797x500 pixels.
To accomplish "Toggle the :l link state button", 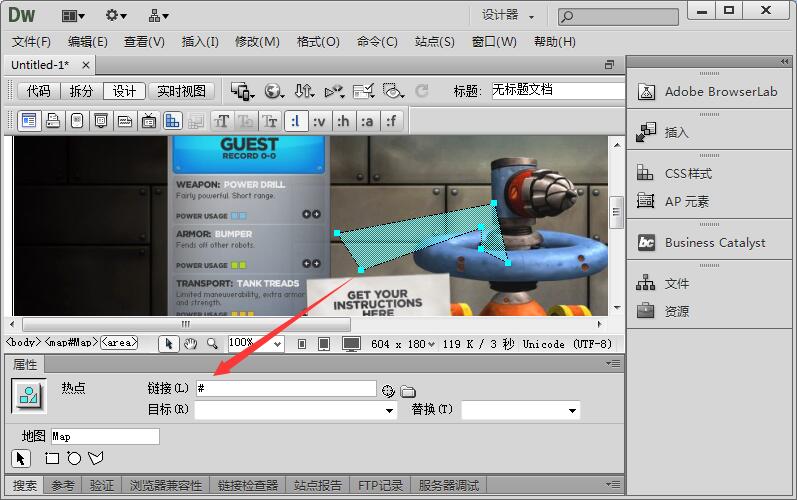I will (x=296, y=121).
